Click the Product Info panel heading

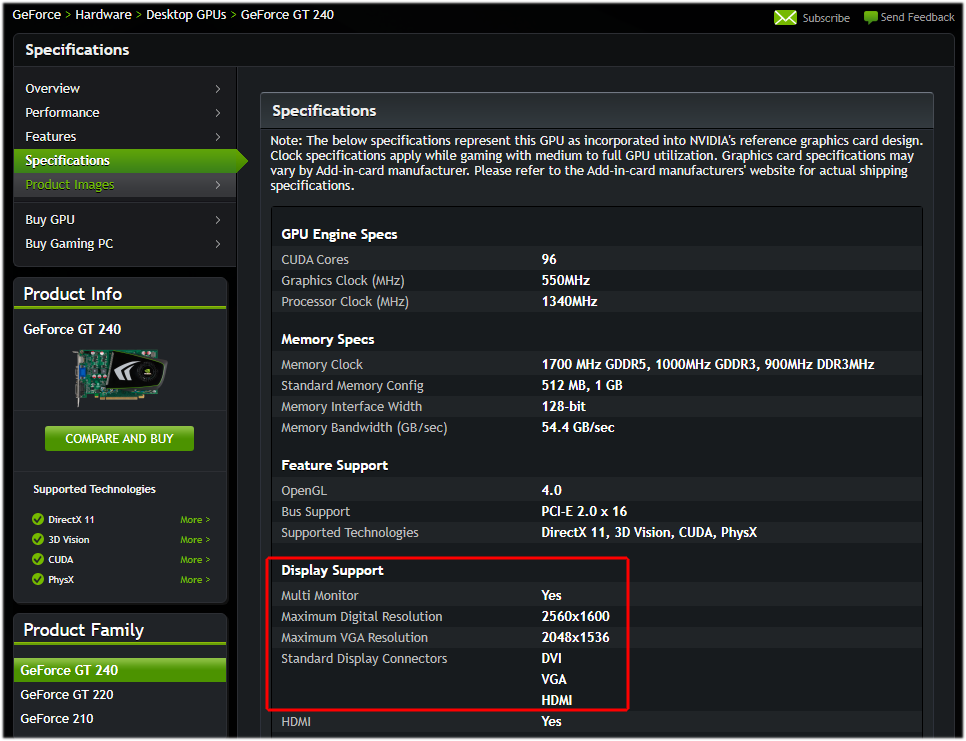(x=73, y=294)
